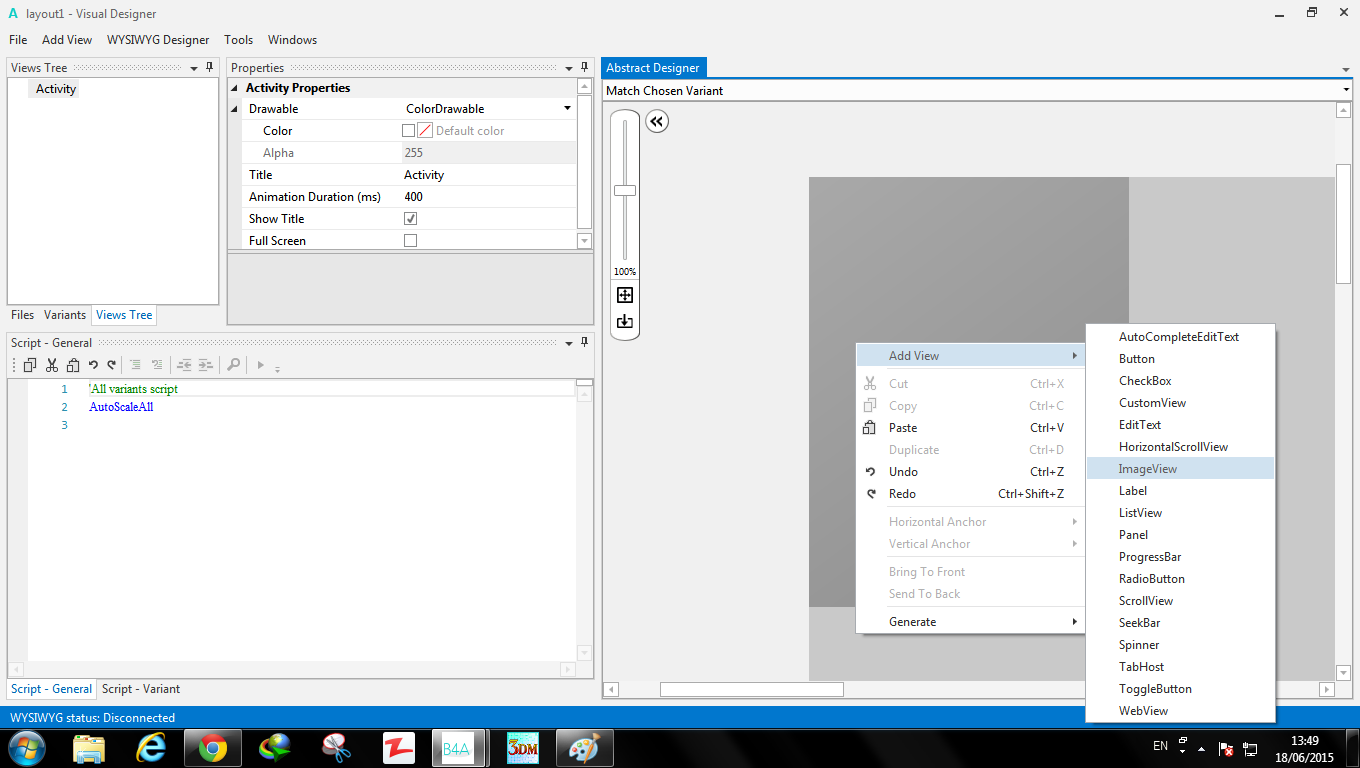Click the download-arrow icon below zoom slider

(625, 321)
